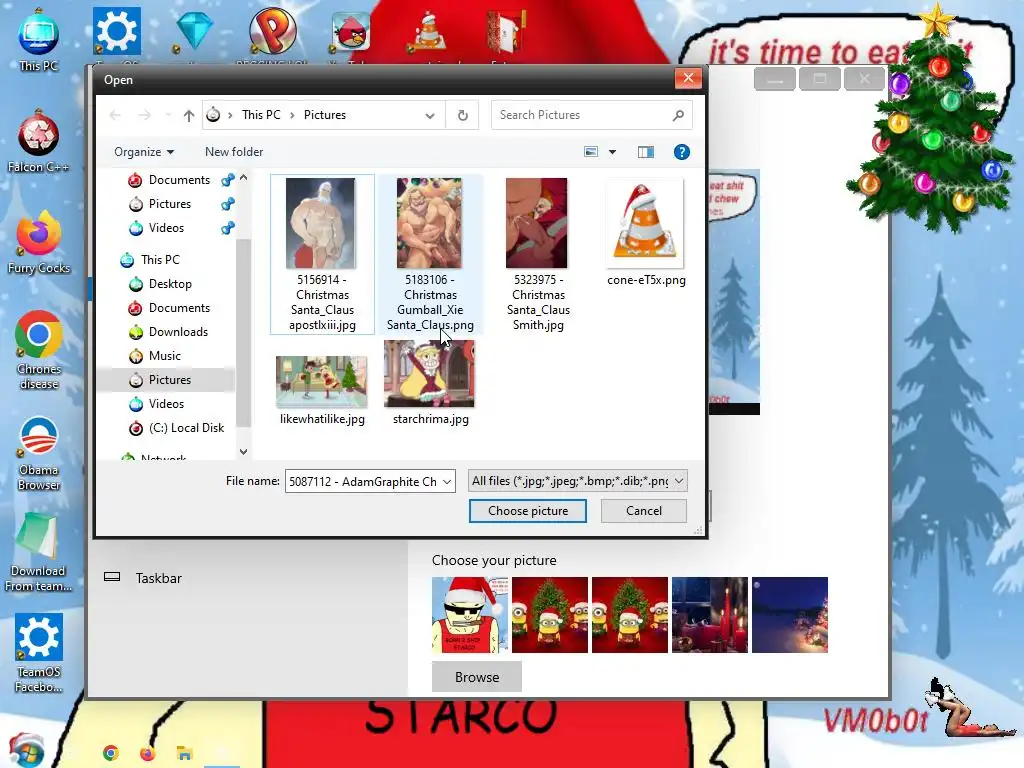Select Music in navigation tree
Image resolution: width=1024 pixels, height=768 pixels.
165,356
